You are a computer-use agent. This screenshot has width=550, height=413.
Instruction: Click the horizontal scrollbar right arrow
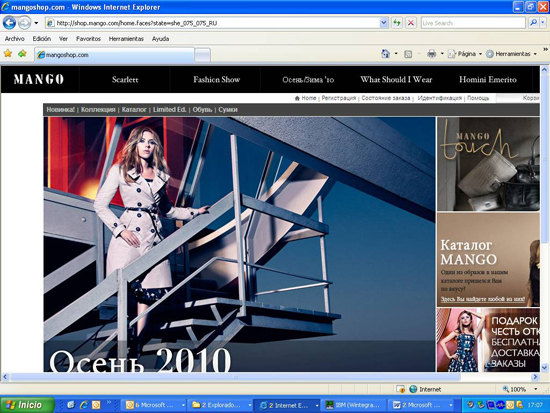click(x=535, y=377)
